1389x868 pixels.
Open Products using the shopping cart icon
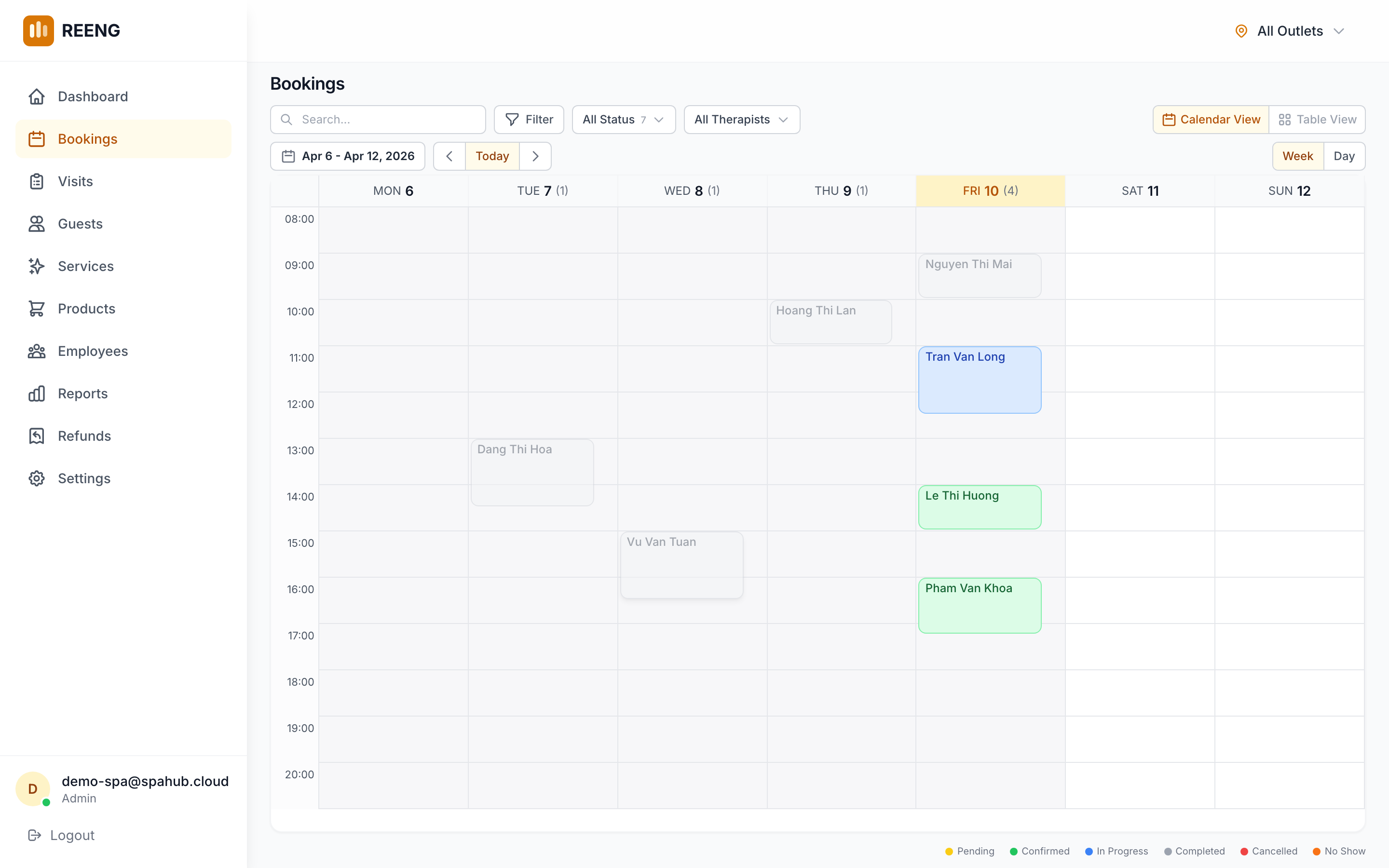coord(37,308)
